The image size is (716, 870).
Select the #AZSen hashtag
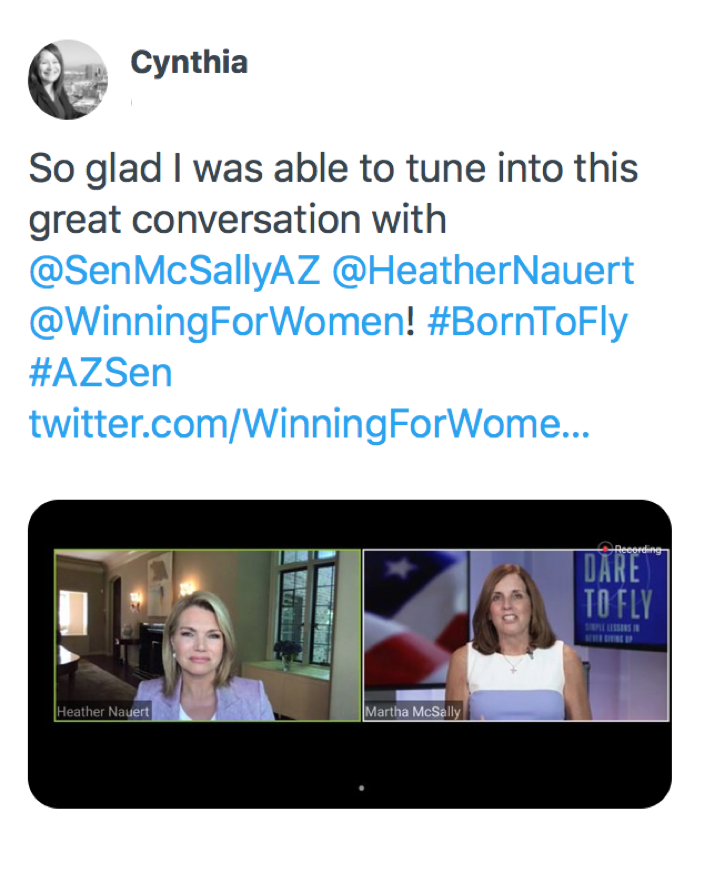[100, 373]
